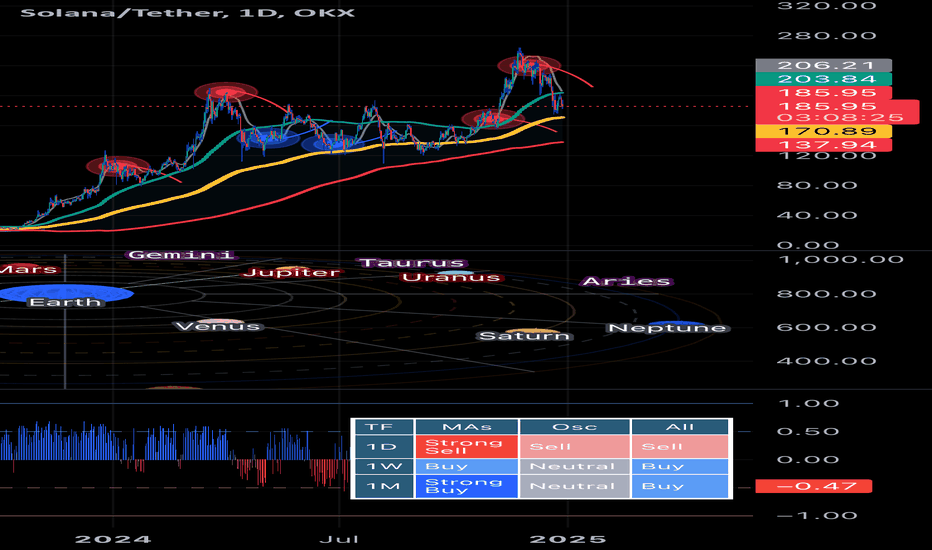Click the Osc column header

574,427
